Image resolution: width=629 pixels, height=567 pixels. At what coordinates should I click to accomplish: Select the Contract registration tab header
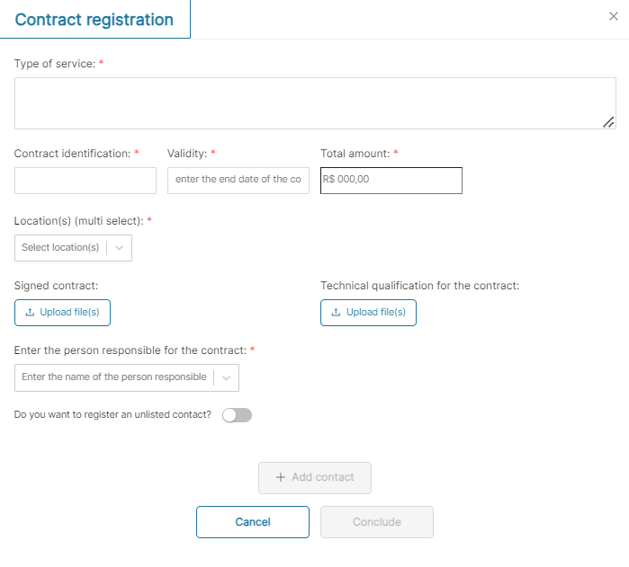[94, 20]
